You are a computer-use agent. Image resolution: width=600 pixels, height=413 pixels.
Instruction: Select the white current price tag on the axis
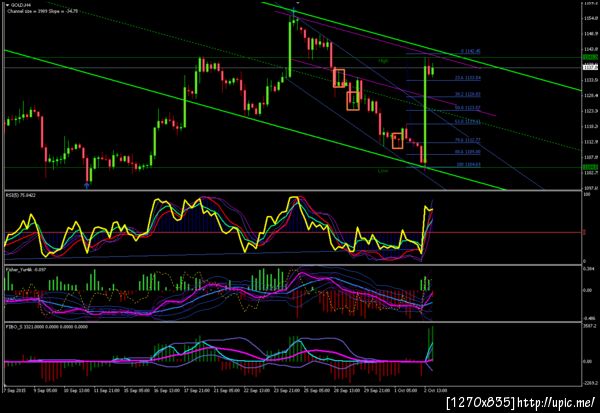coord(590,68)
